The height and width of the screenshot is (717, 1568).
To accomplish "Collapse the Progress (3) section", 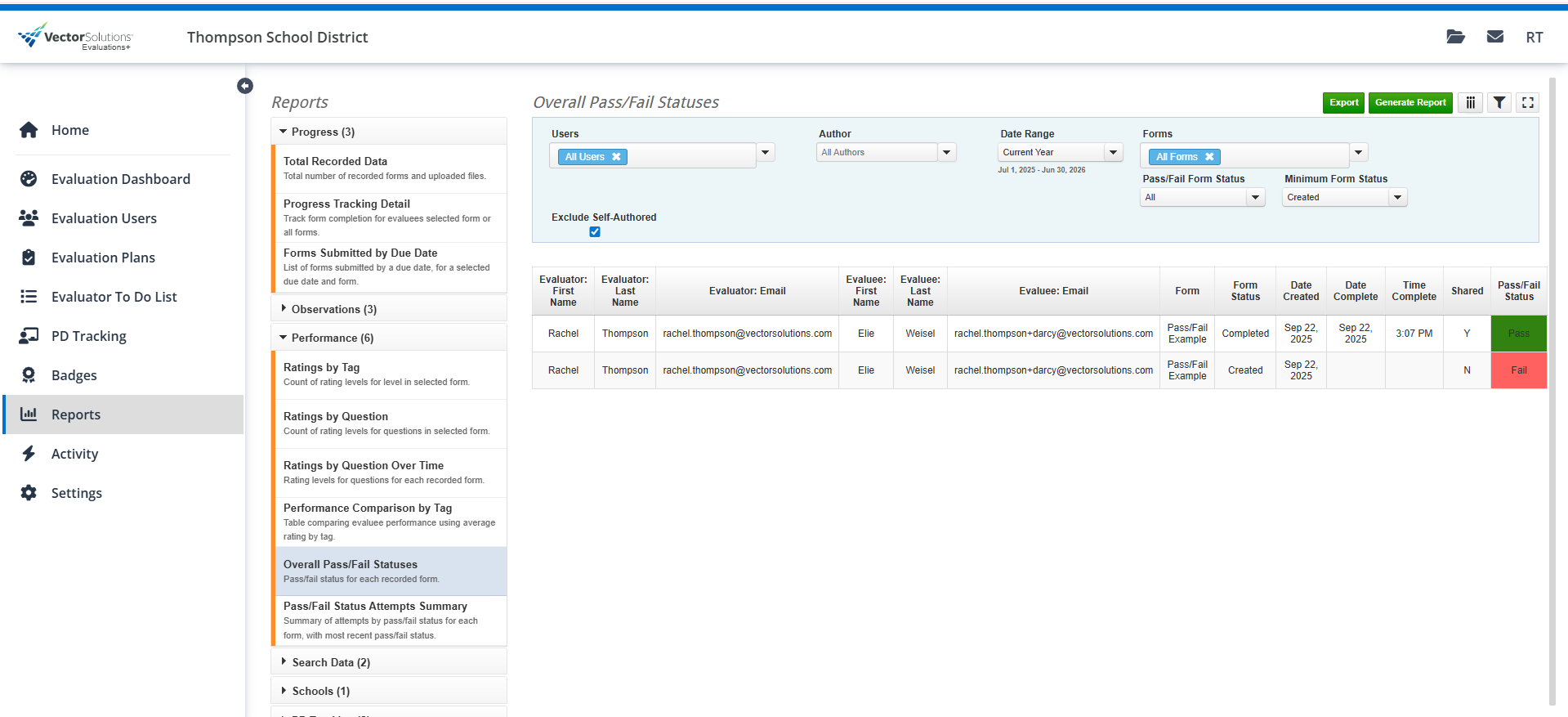I will click(x=389, y=132).
